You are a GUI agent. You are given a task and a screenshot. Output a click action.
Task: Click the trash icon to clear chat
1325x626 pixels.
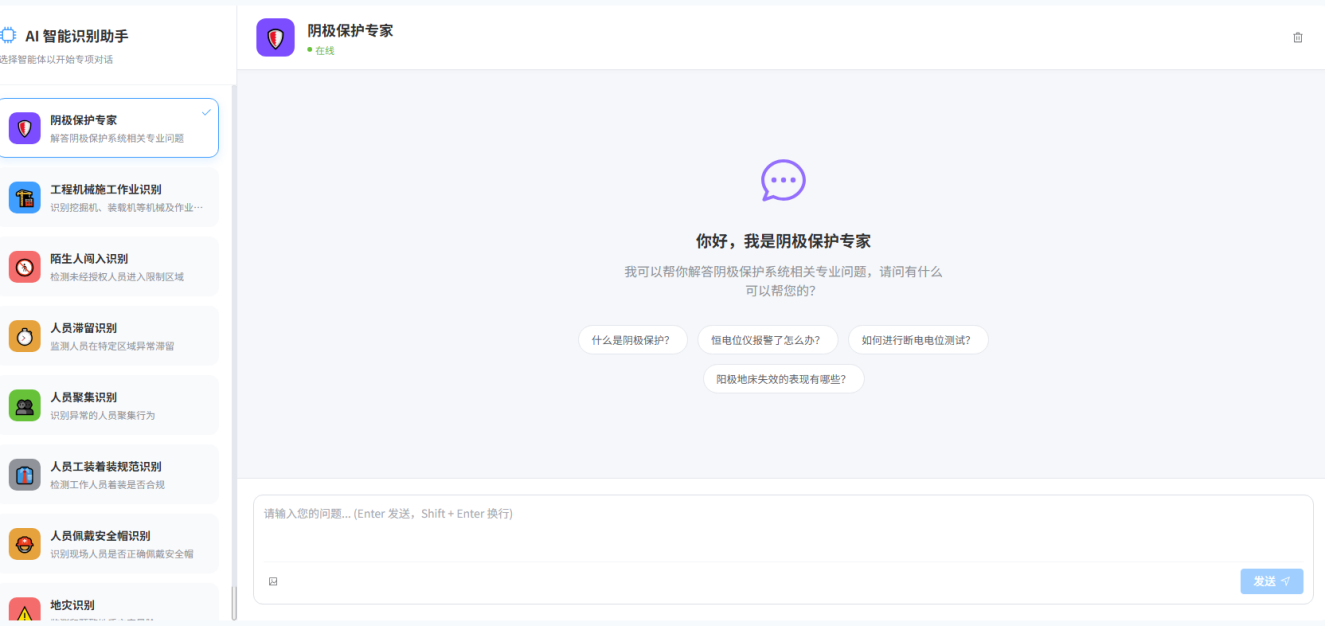[1298, 37]
